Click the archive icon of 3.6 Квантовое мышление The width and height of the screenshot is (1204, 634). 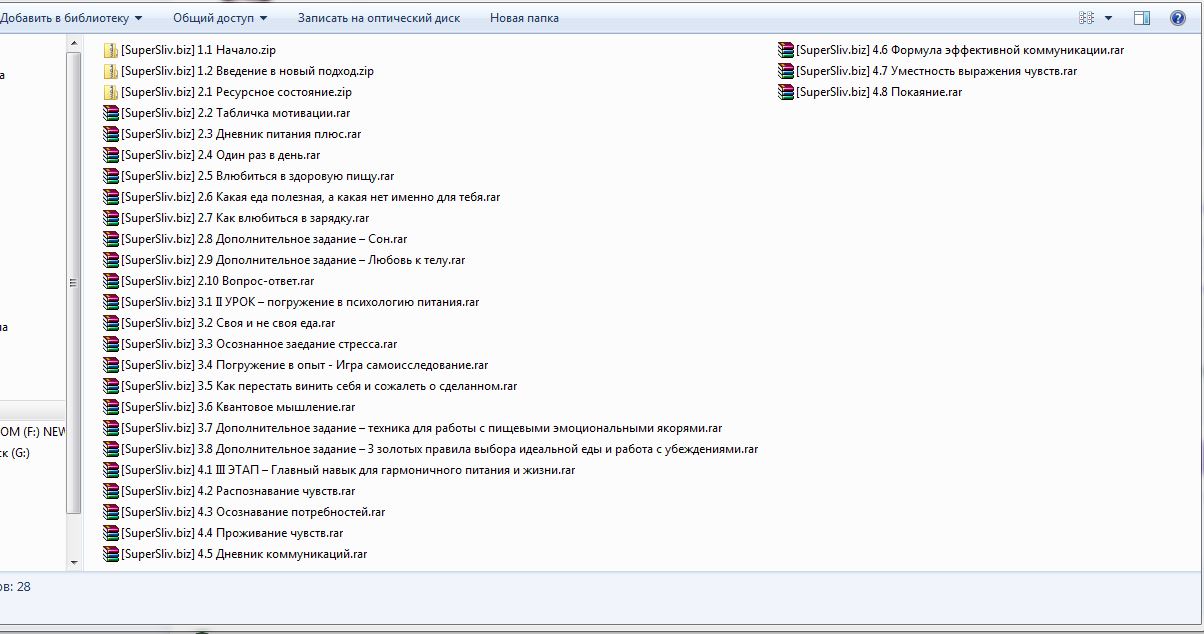pyautogui.click(x=111, y=407)
